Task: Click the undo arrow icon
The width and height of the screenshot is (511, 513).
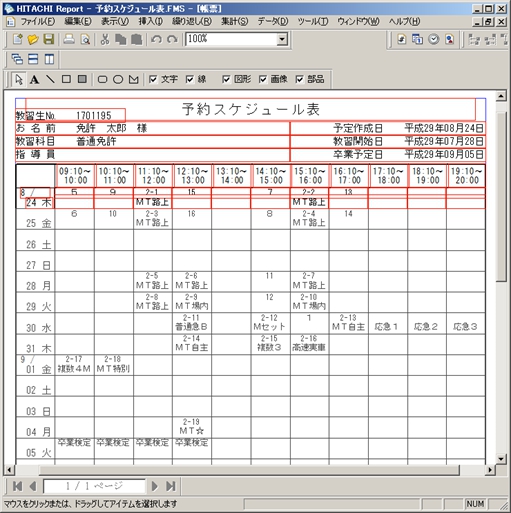Action: (x=156, y=39)
